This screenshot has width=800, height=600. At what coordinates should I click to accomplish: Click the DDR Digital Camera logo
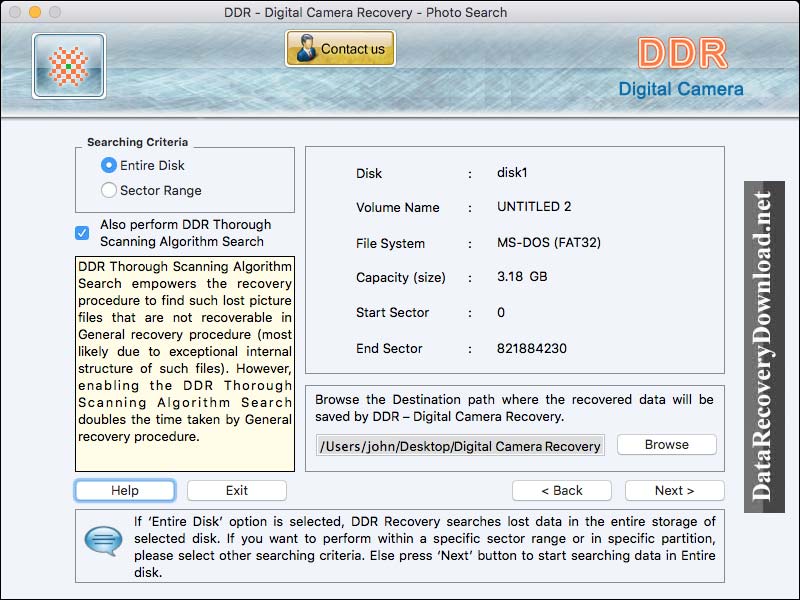pyautogui.click(x=682, y=67)
